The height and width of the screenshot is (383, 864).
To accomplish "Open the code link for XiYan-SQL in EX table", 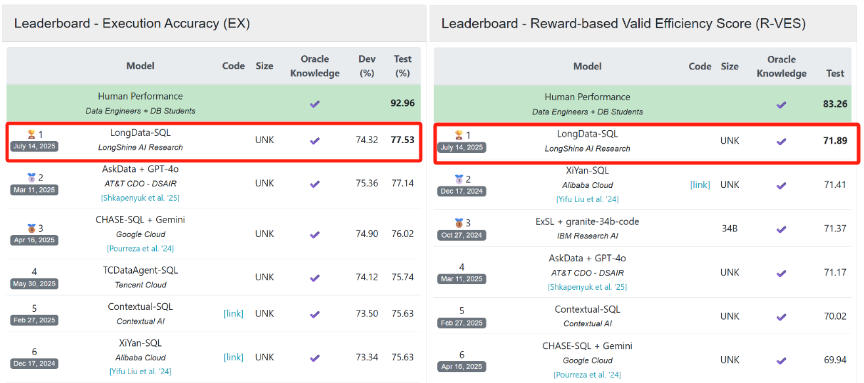I will coord(233,357).
